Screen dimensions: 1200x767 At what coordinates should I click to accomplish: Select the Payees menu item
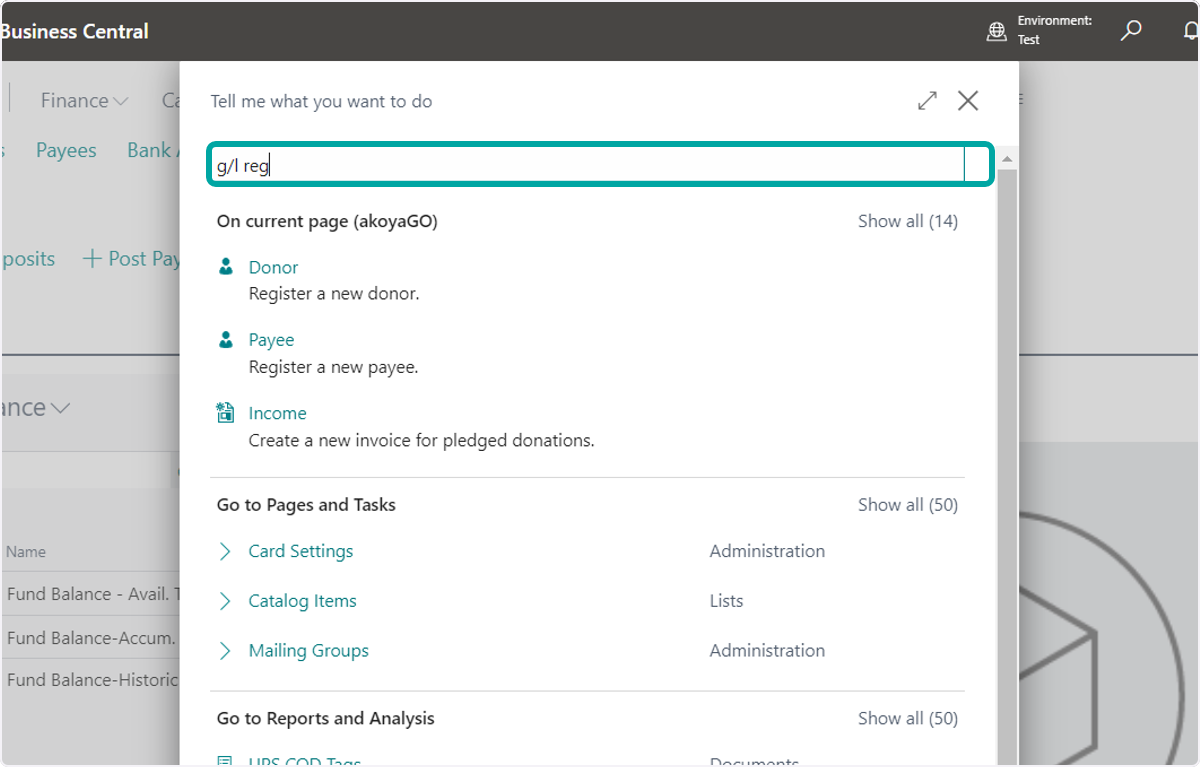(x=66, y=150)
